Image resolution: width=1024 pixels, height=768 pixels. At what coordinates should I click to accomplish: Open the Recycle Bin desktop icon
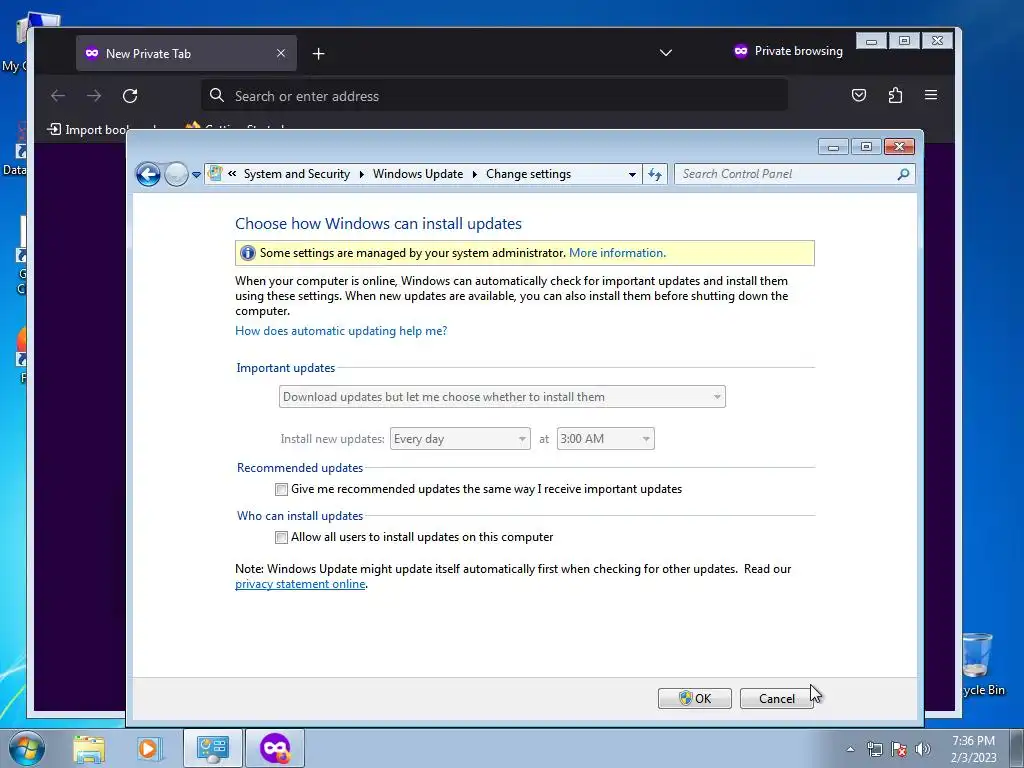978,664
